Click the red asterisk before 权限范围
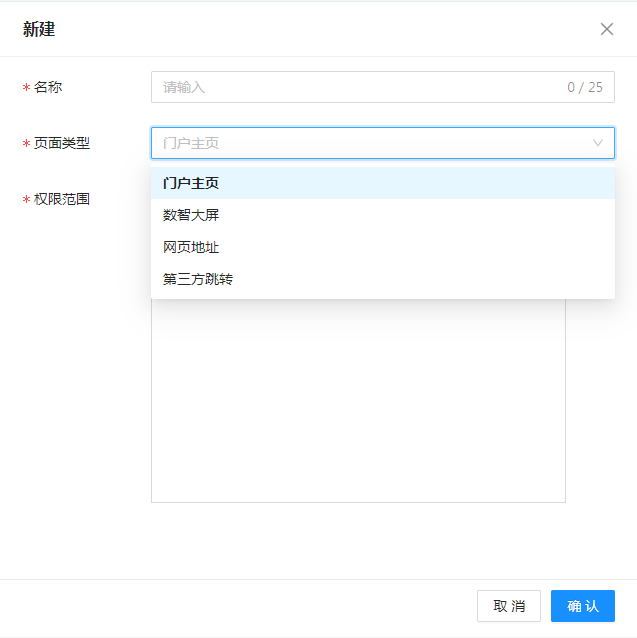 click(x=26, y=200)
